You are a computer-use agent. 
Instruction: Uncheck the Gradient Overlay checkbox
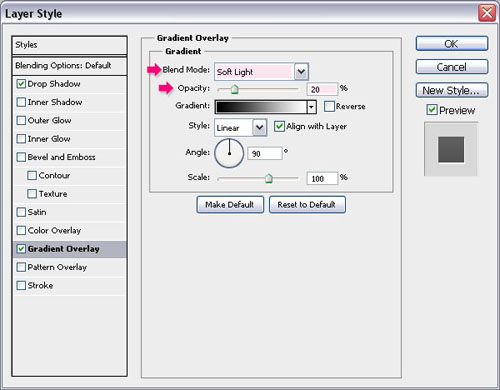tap(21, 249)
